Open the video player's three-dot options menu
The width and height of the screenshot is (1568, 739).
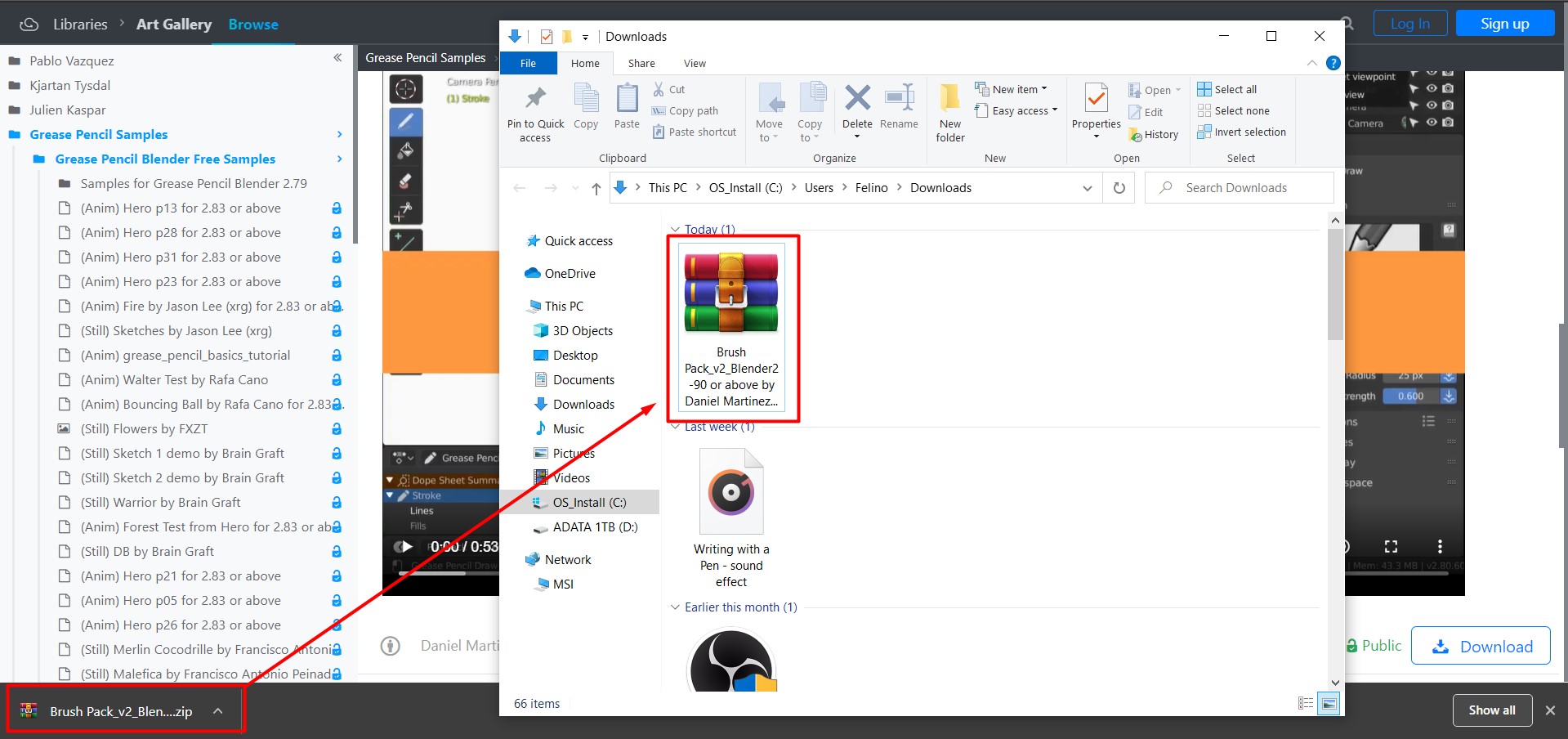[x=1440, y=546]
